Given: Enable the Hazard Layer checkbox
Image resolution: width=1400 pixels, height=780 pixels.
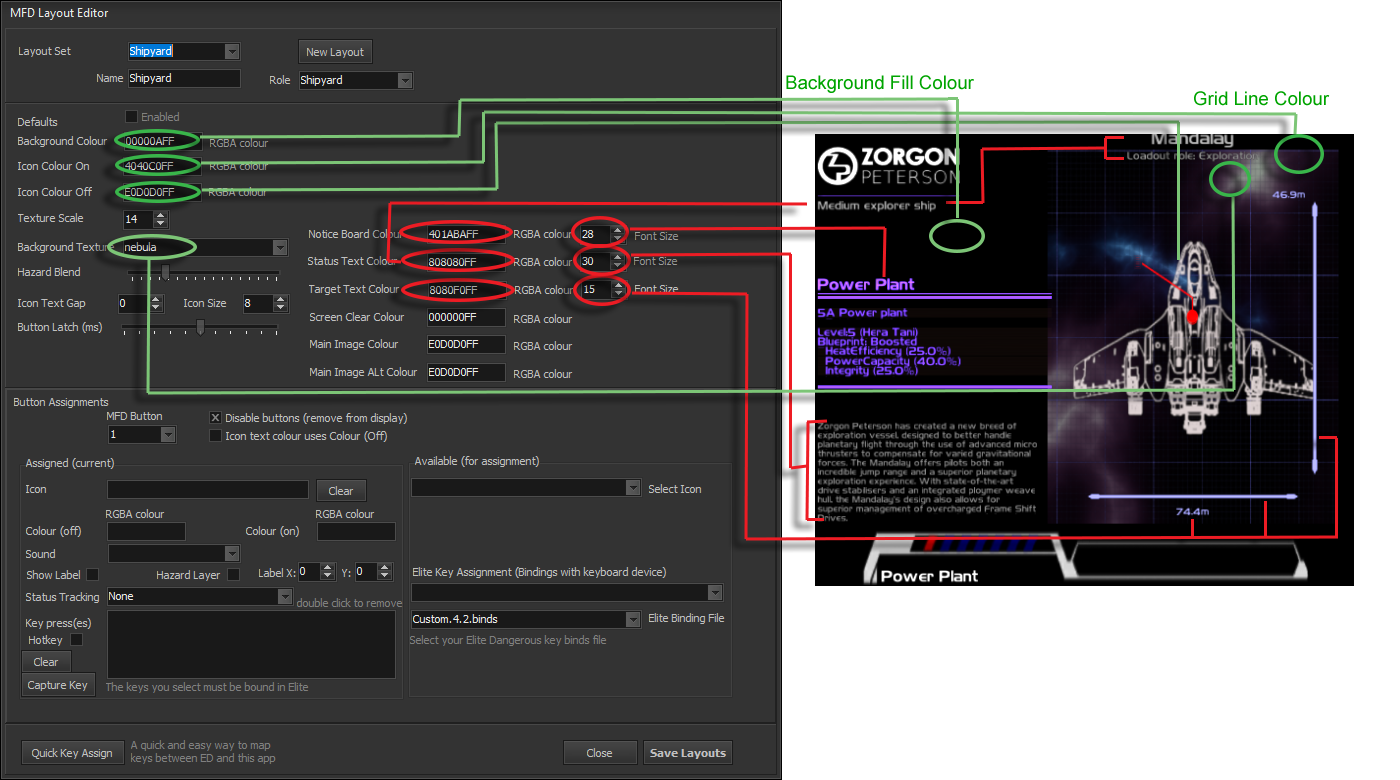Looking at the screenshot, I should coord(233,575).
